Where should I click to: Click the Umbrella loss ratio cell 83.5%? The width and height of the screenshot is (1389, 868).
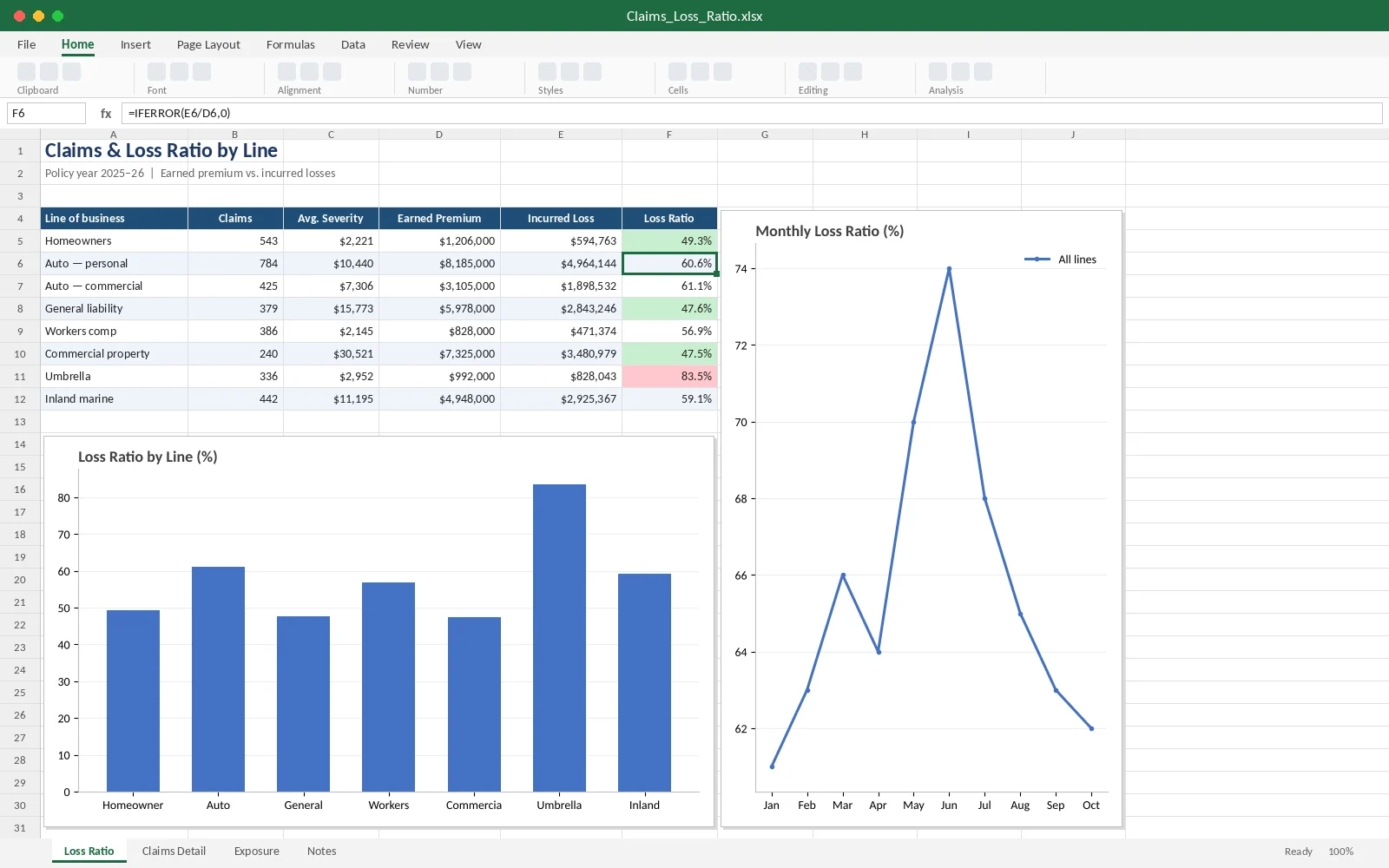669,377
